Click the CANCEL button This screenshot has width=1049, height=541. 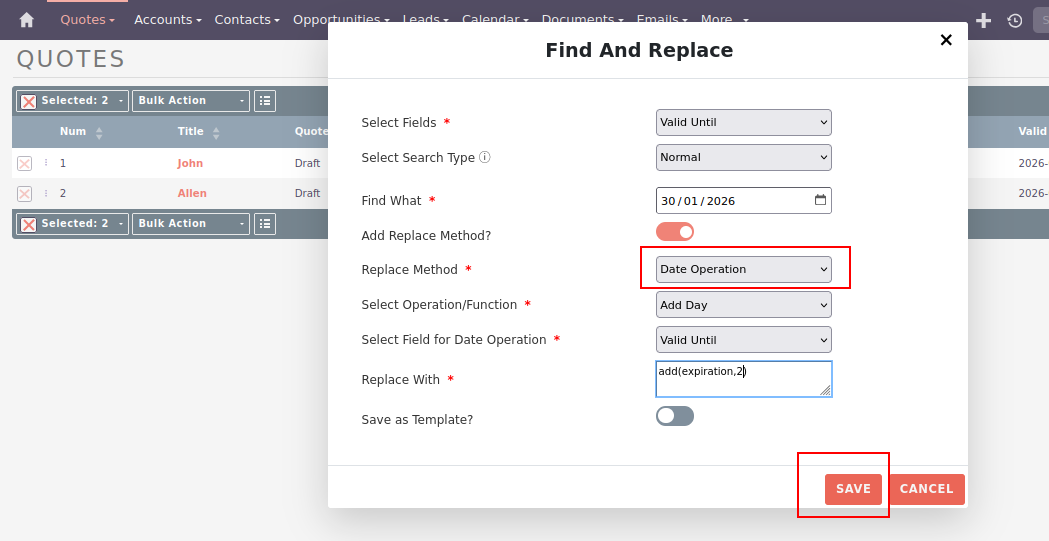[x=926, y=489]
